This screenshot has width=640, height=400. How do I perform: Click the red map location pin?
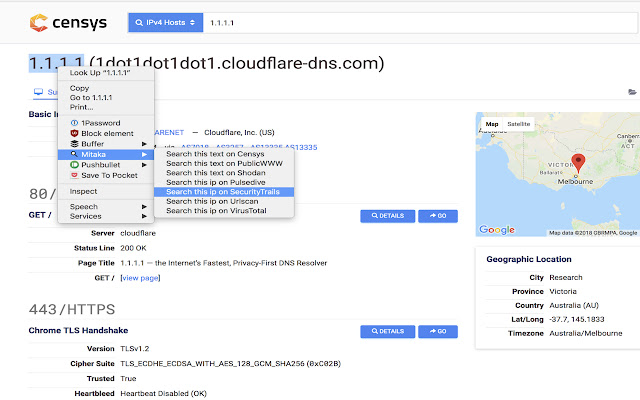577,164
